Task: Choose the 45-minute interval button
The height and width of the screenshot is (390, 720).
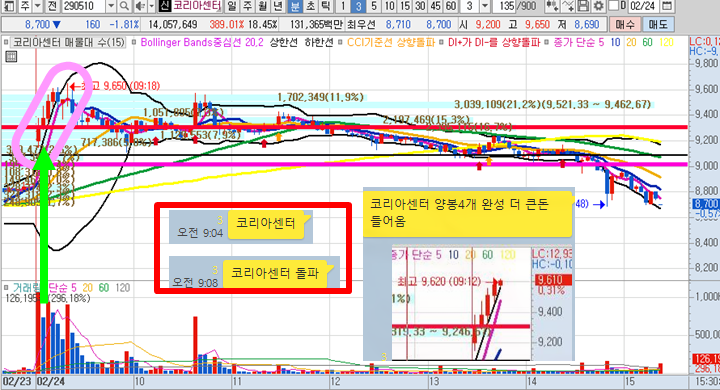Action: [x=436, y=6]
